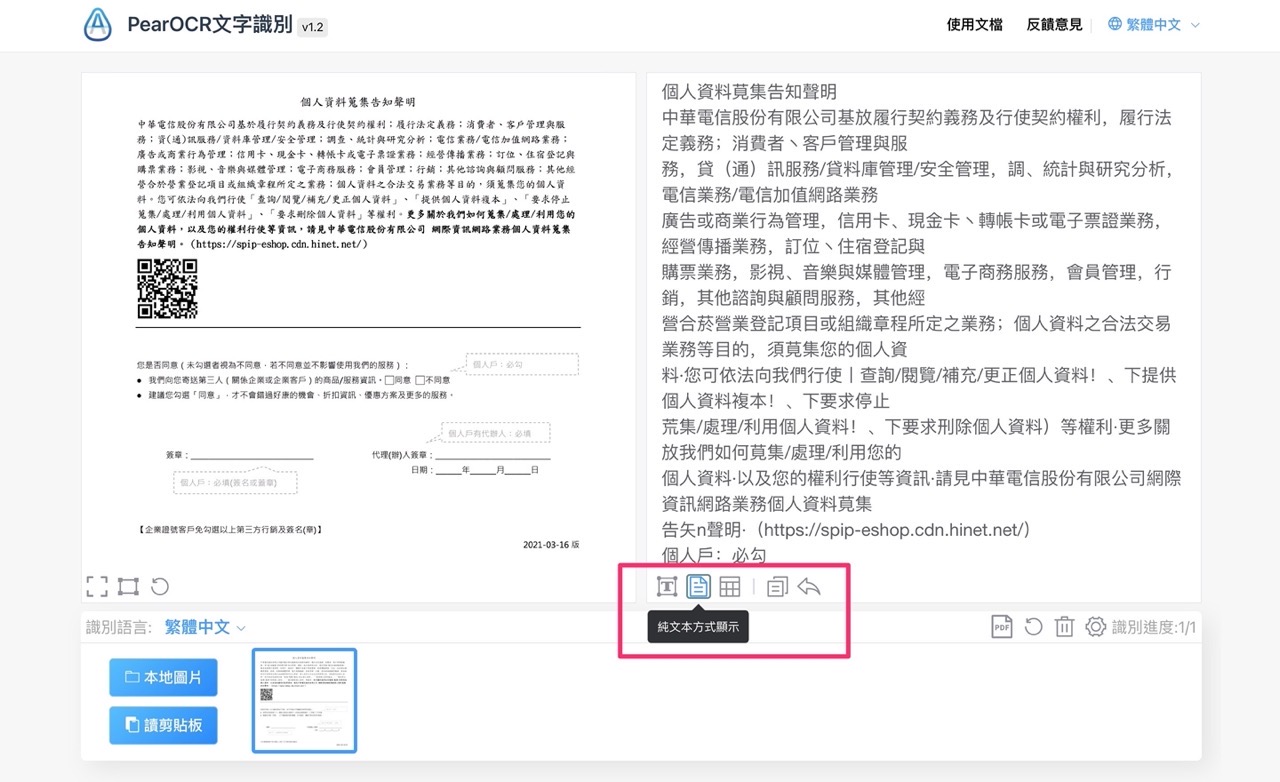Screen dimensions: 1280x782
Task: Click the 個人戶：必勾 line in results
Action: (714, 555)
